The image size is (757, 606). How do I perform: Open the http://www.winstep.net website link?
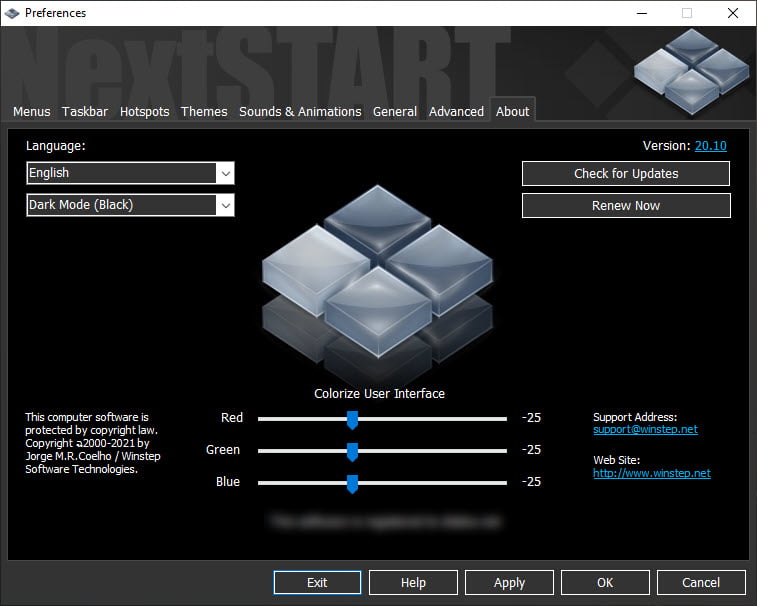pyautogui.click(x=652, y=473)
